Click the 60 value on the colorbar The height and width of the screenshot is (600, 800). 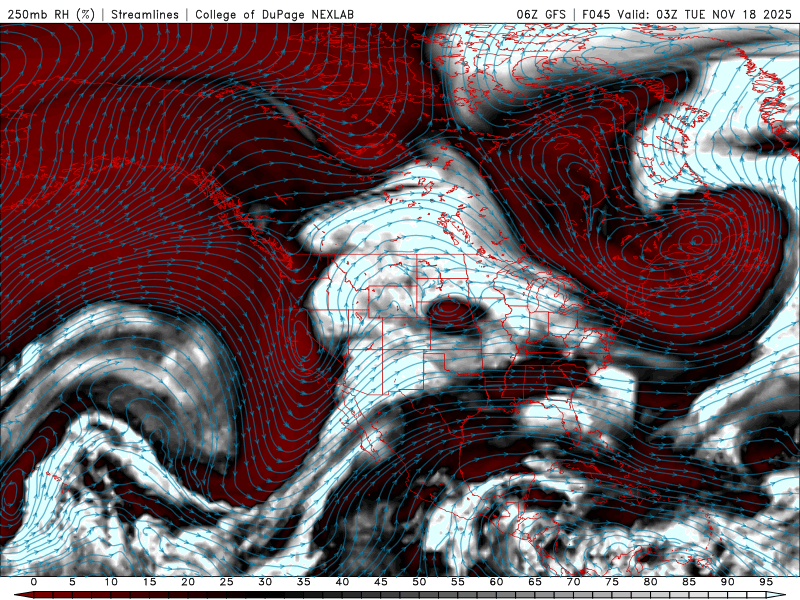click(x=496, y=582)
